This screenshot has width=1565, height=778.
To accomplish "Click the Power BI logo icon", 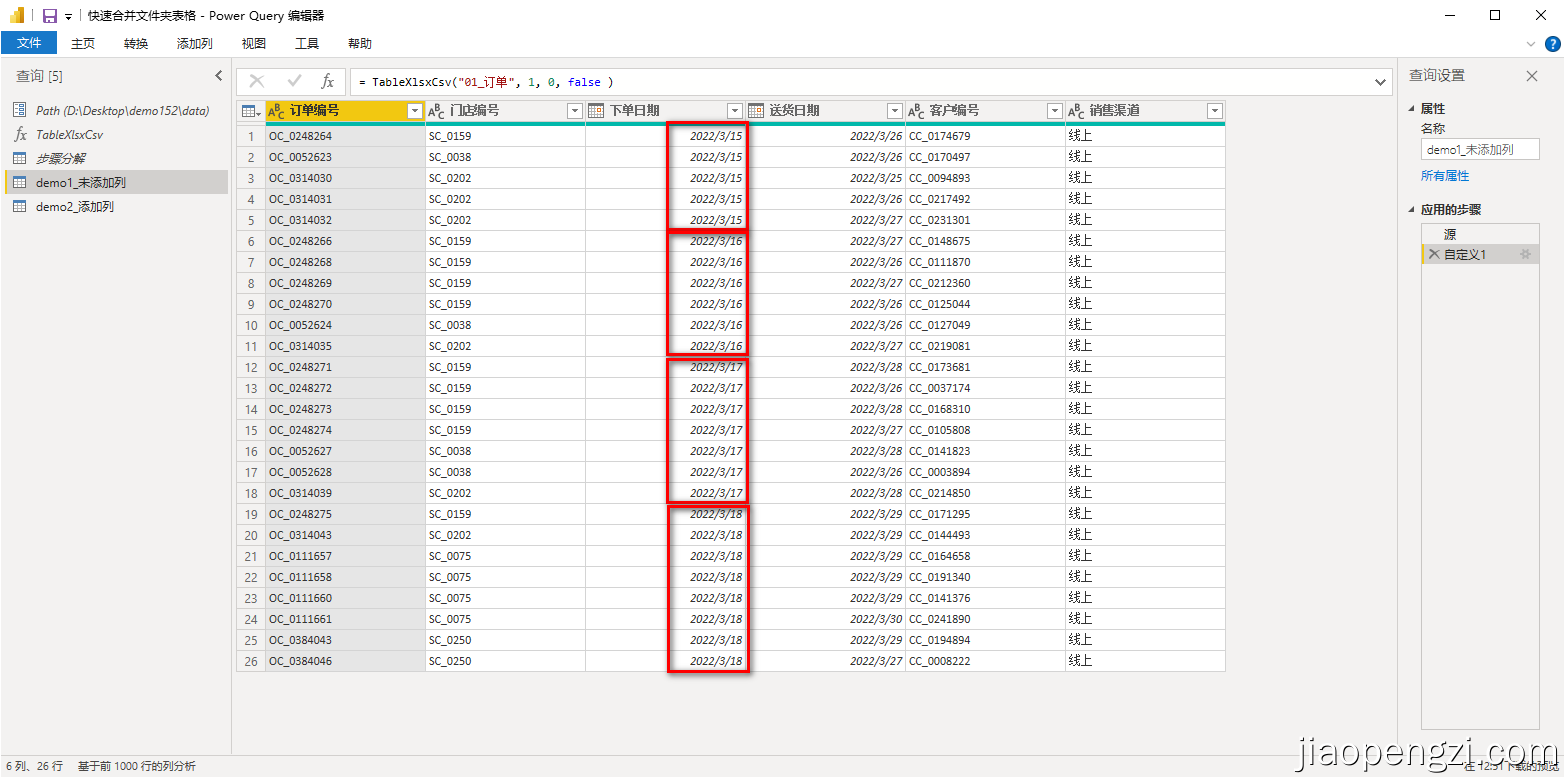I will click(17, 16).
